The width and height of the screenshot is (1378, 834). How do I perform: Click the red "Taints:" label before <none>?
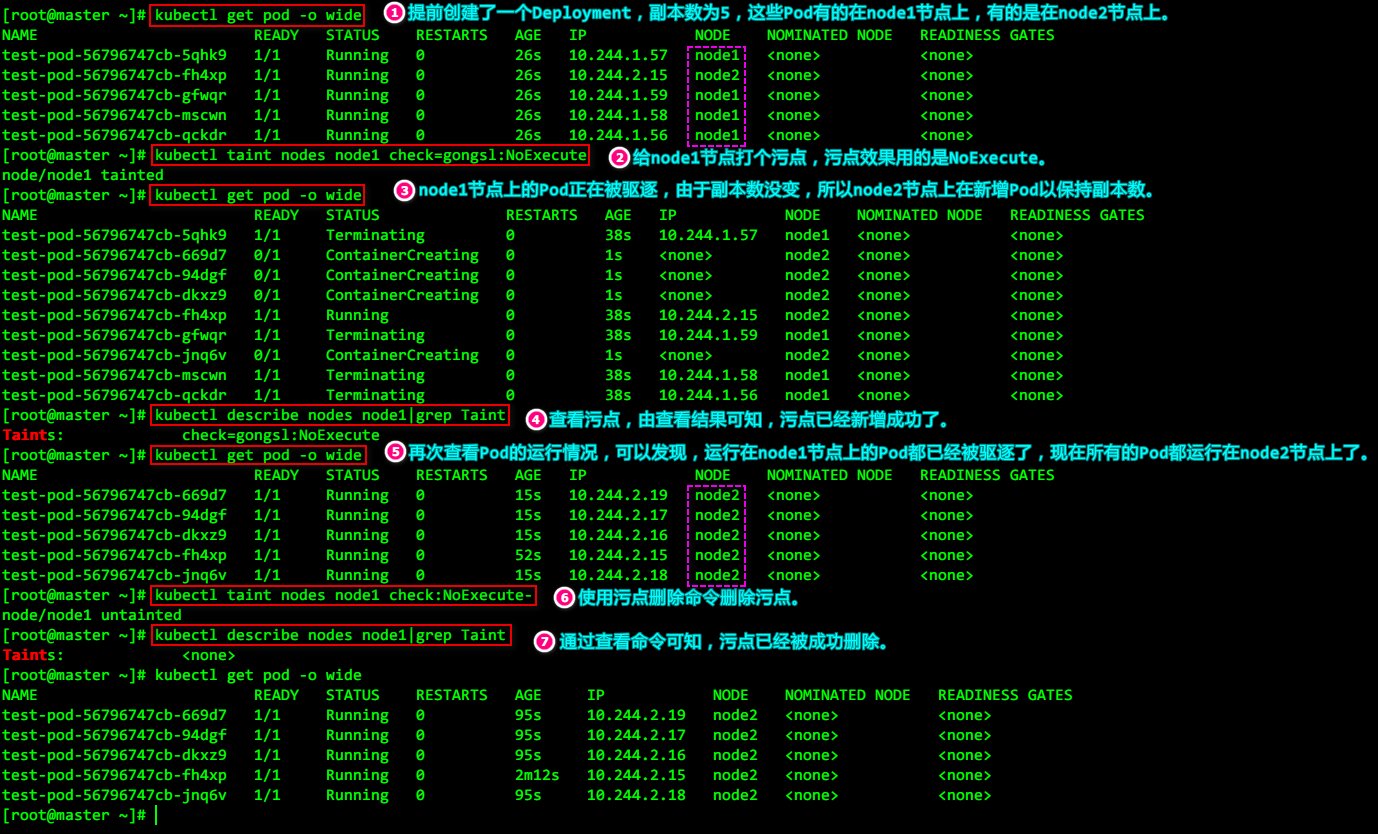point(33,655)
